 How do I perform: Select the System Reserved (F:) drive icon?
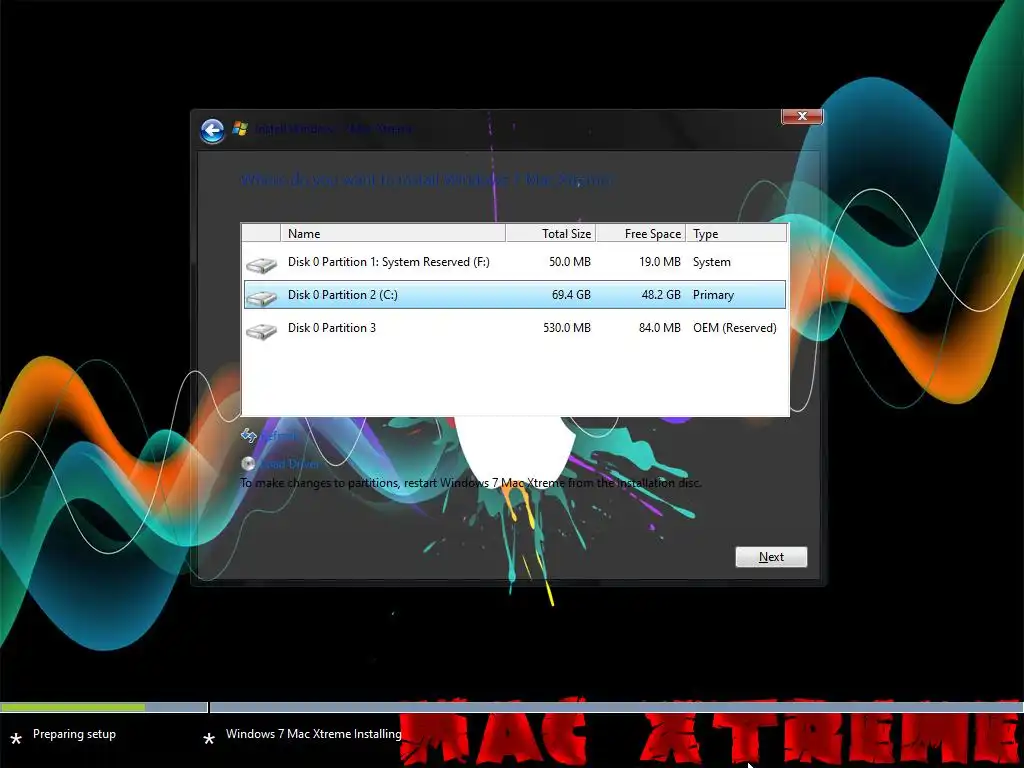(261, 264)
